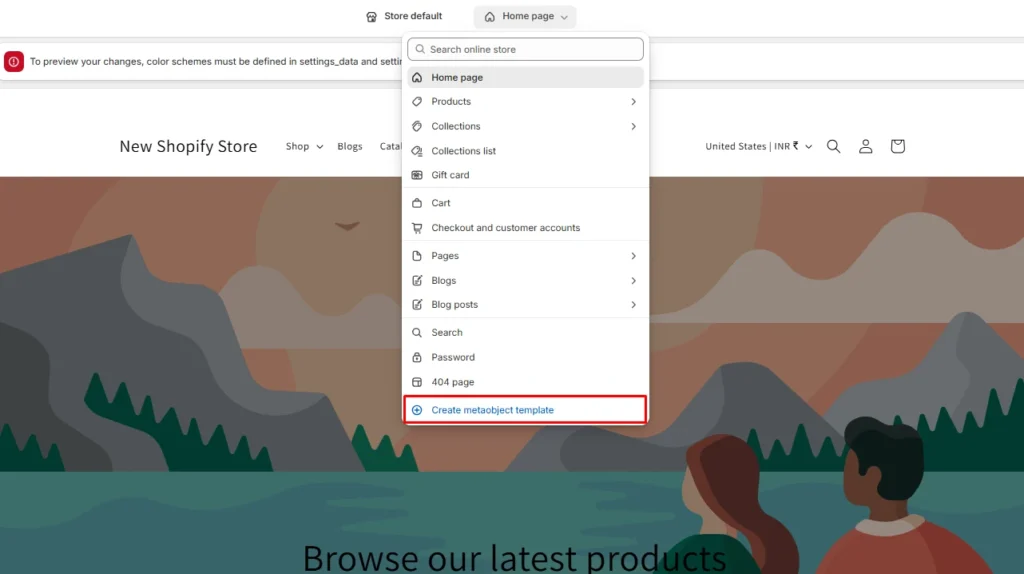The image size is (1024, 574).
Task: Click the Search magnifier icon in menu
Action: [417, 333]
